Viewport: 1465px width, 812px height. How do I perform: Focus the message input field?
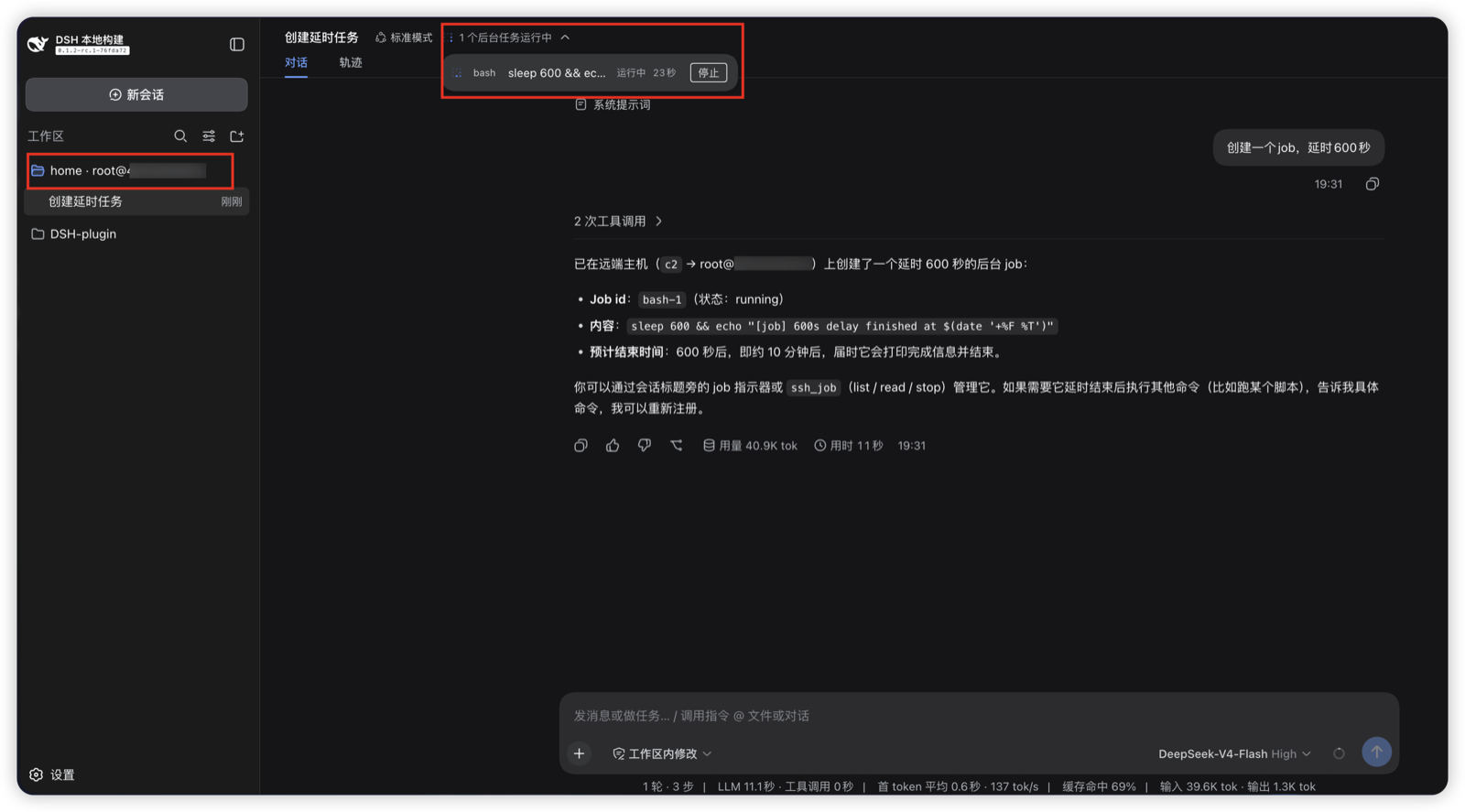(x=979, y=715)
